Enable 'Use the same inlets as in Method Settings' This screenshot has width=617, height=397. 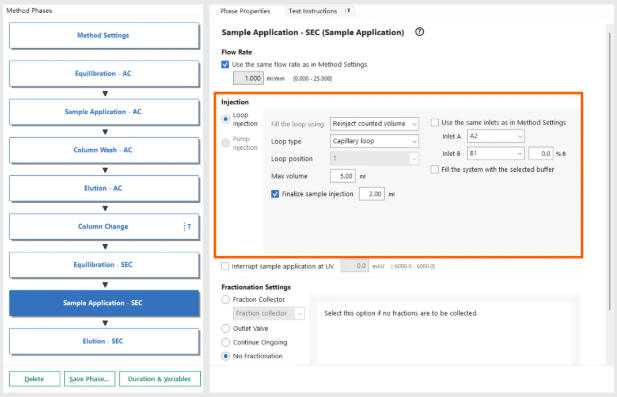point(434,123)
